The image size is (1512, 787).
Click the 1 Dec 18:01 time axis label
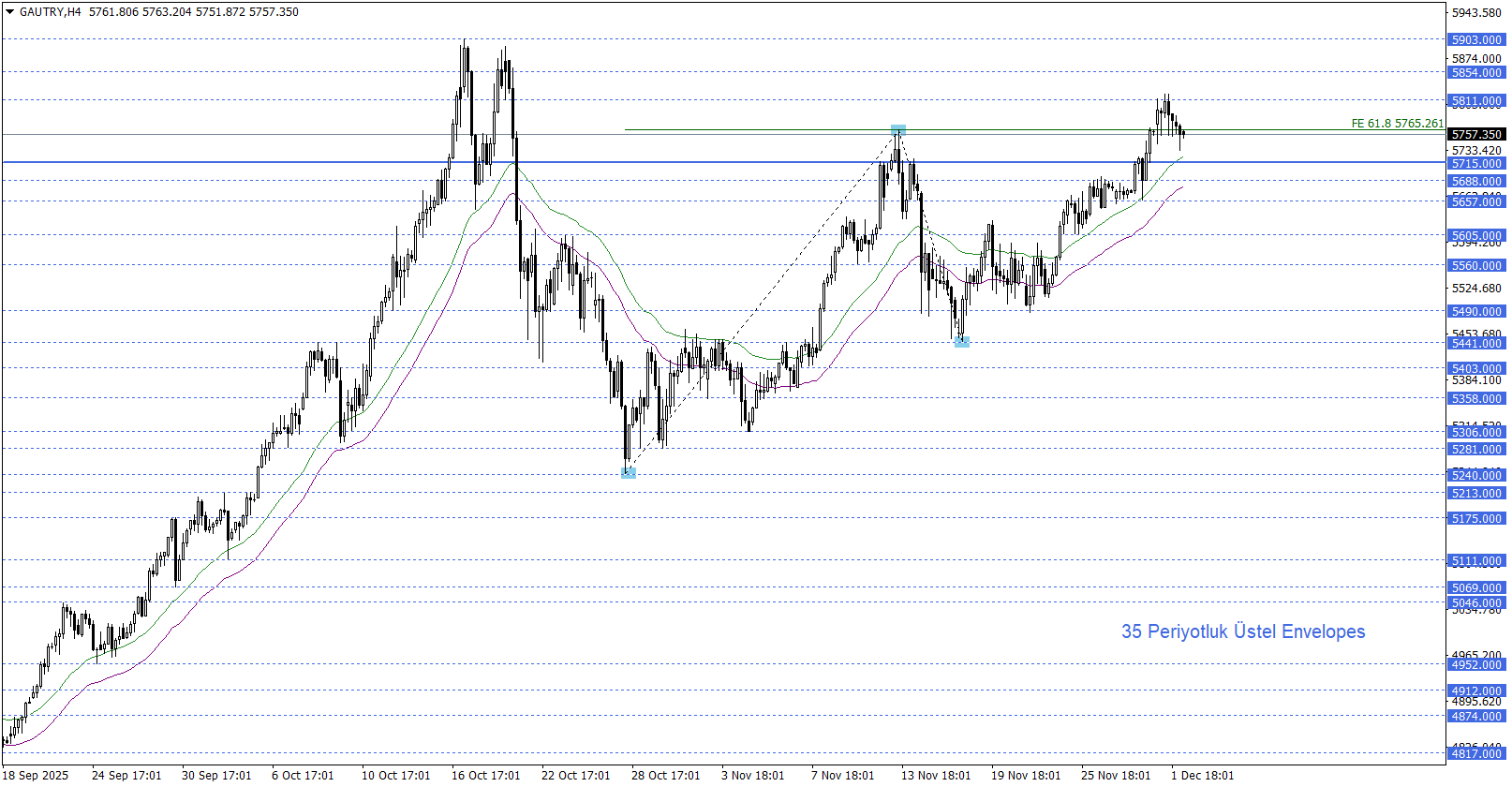[x=1203, y=776]
